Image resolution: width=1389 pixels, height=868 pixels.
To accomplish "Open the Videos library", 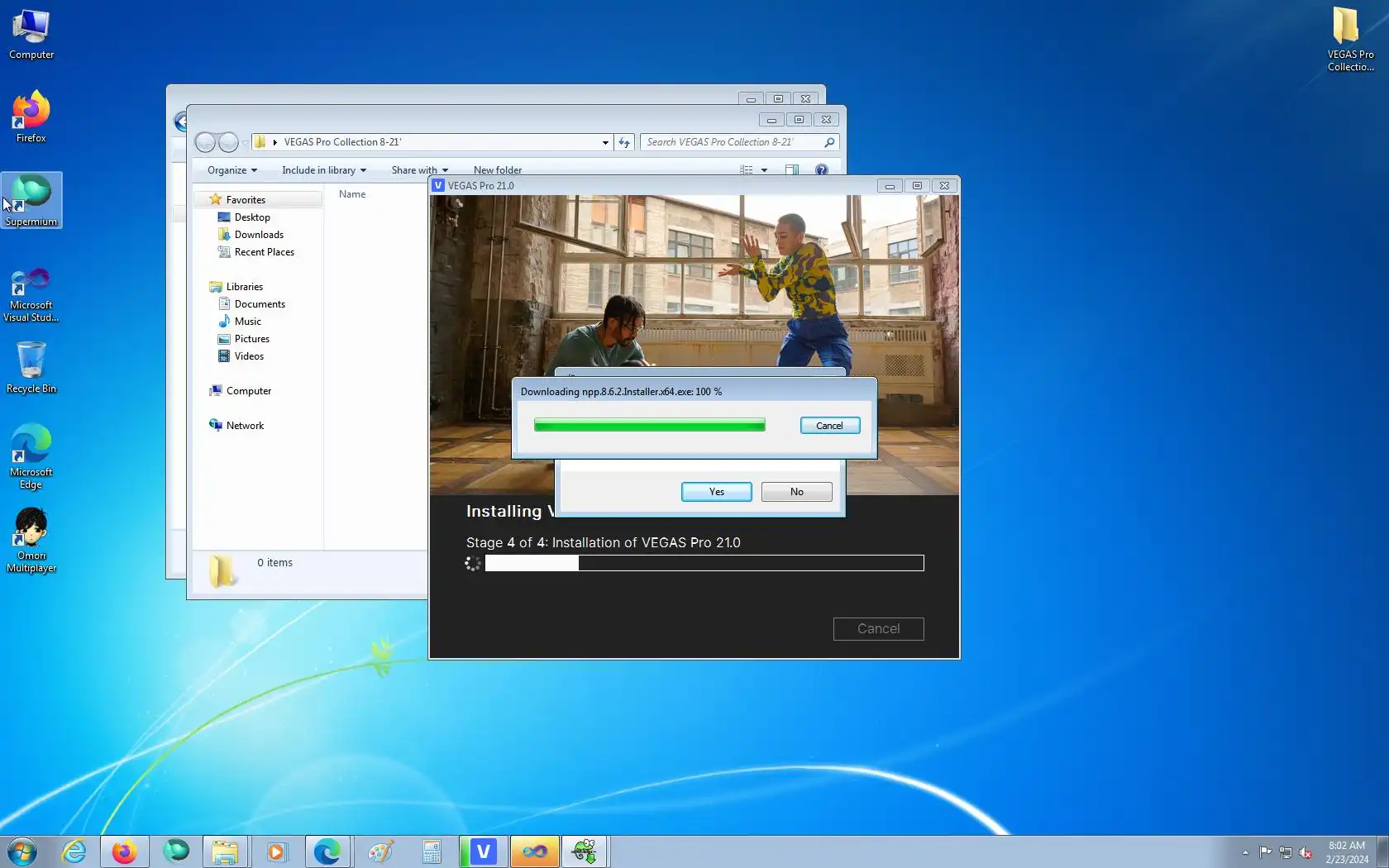I will [x=249, y=356].
